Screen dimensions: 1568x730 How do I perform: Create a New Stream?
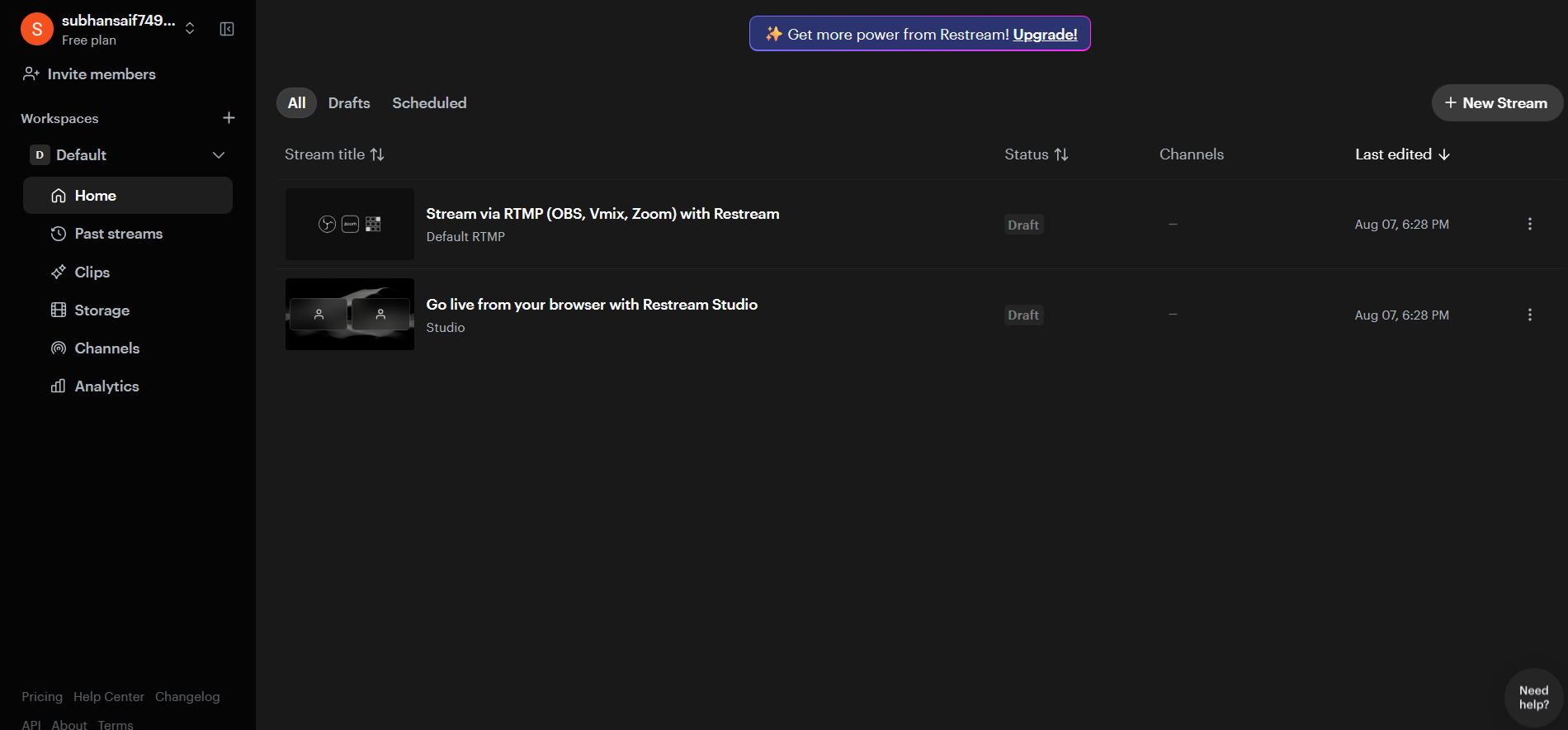[1497, 103]
